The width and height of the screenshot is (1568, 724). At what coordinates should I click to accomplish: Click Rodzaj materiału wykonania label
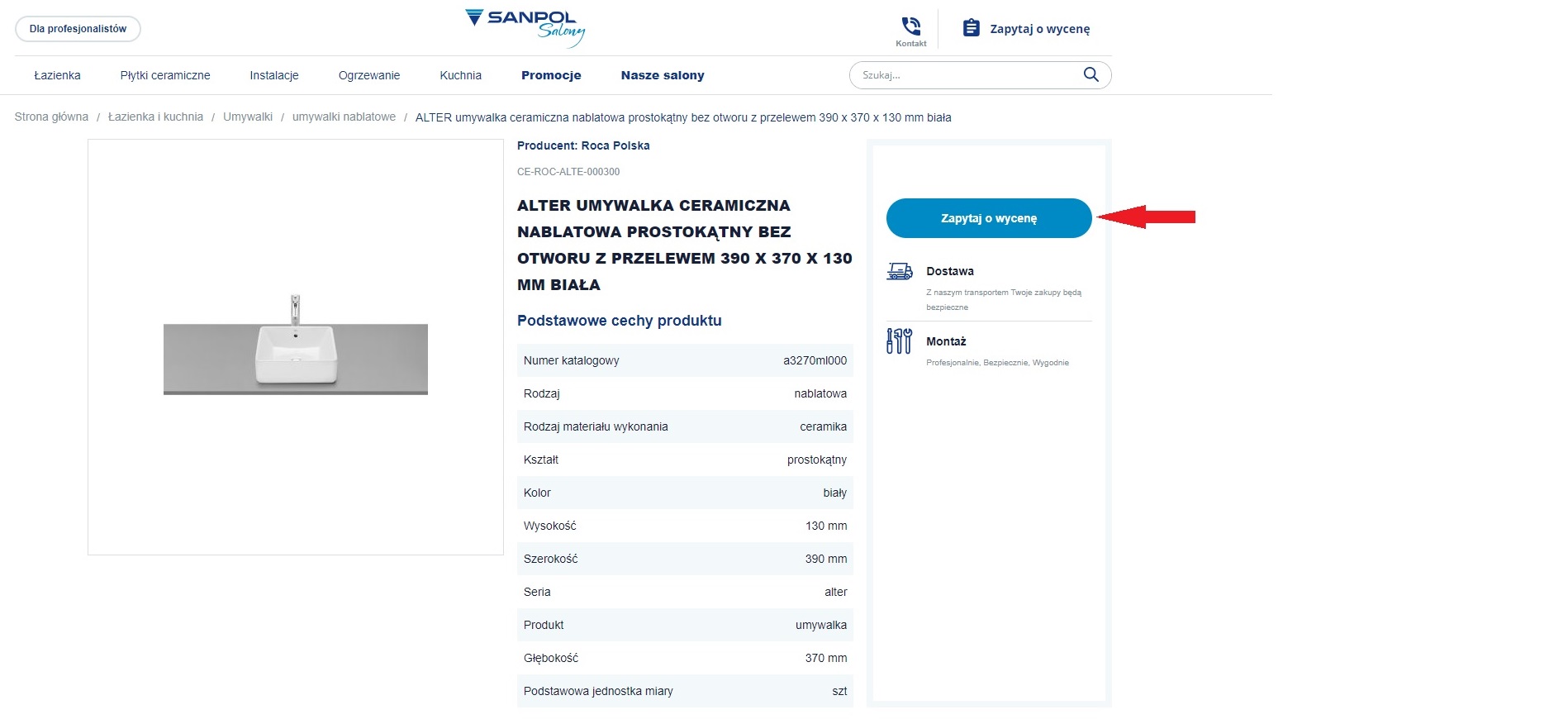(x=596, y=426)
